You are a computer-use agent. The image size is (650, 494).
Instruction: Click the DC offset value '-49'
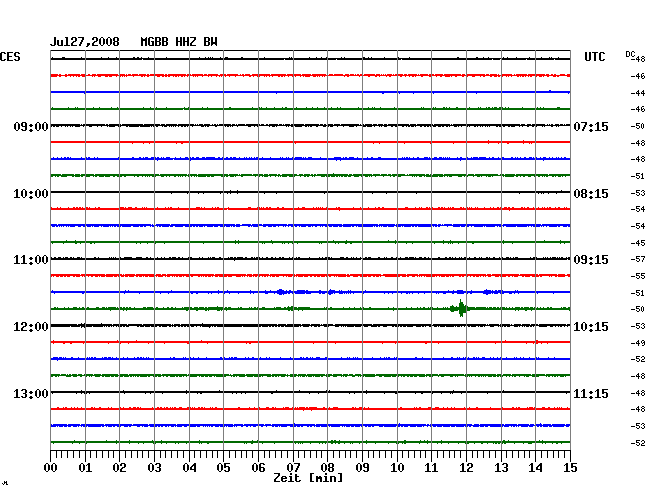pos(638,343)
